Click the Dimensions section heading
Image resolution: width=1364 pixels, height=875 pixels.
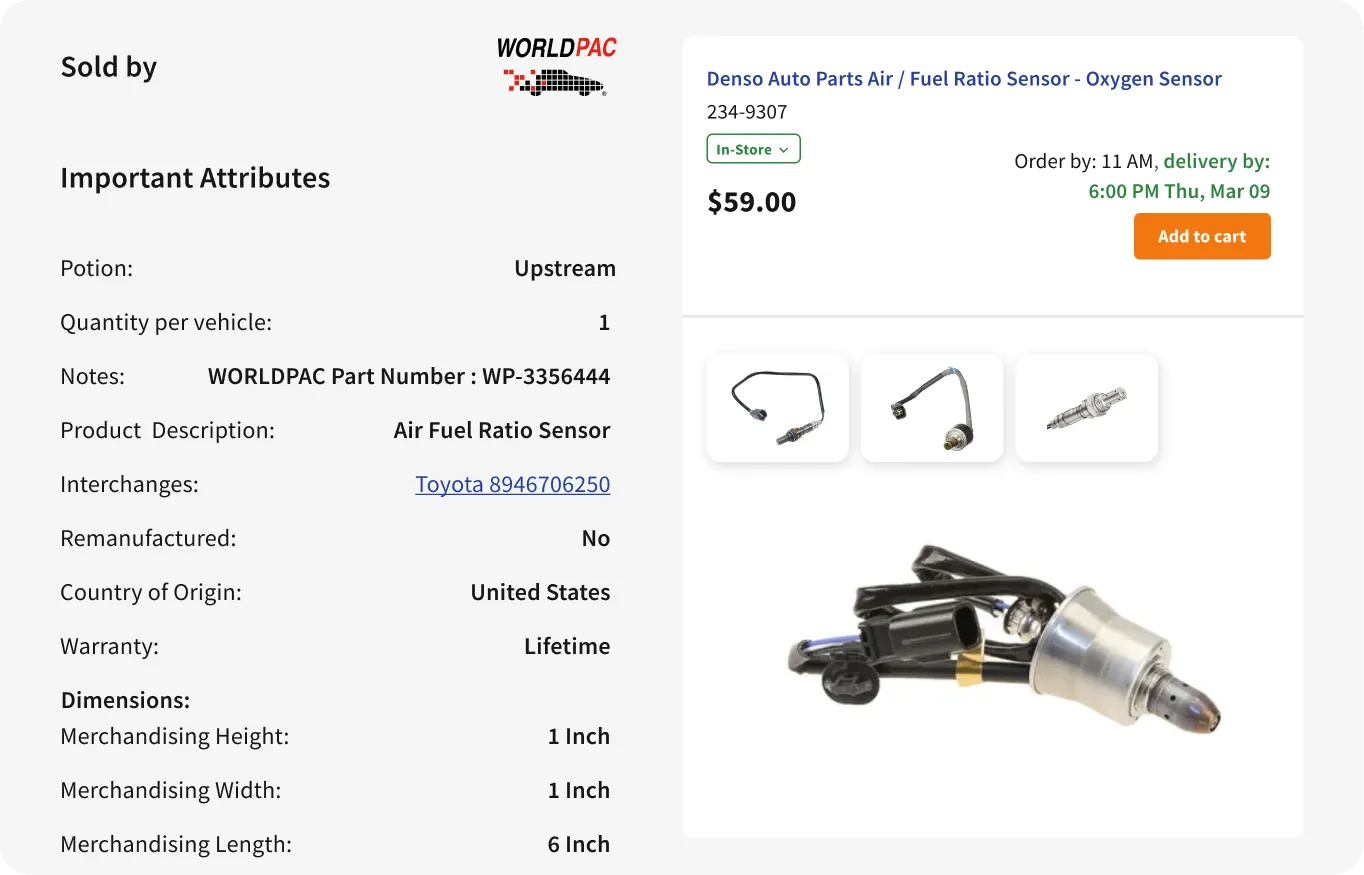(x=125, y=700)
